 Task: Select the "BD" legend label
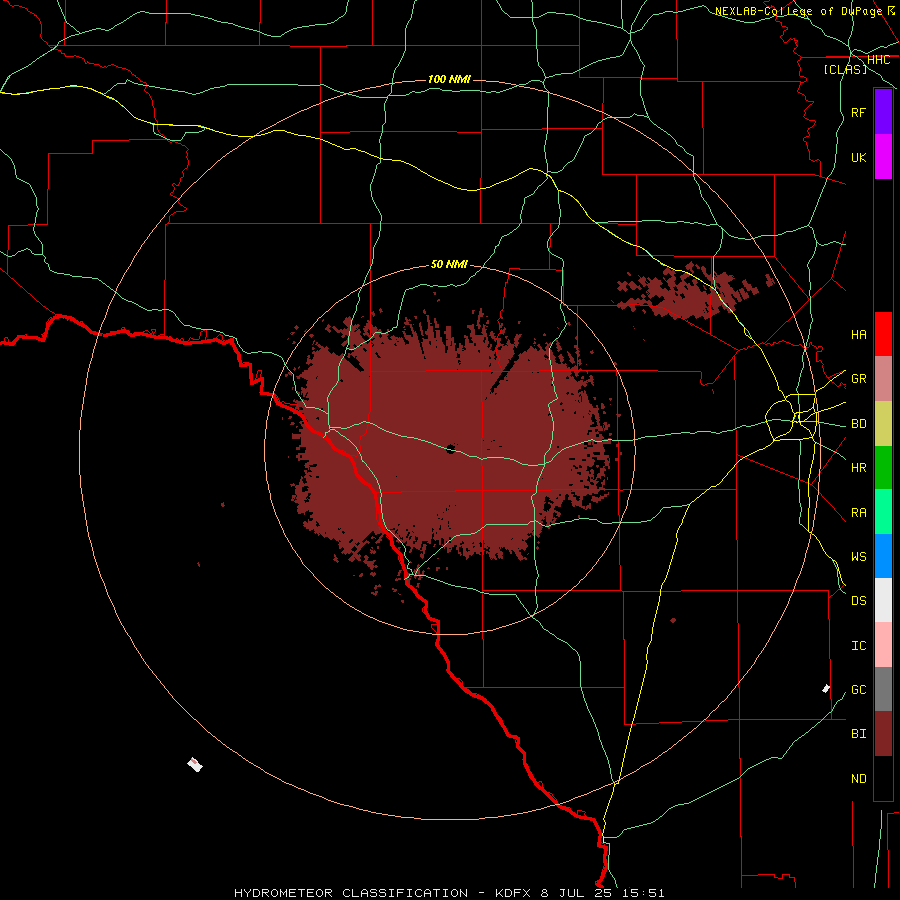(858, 424)
